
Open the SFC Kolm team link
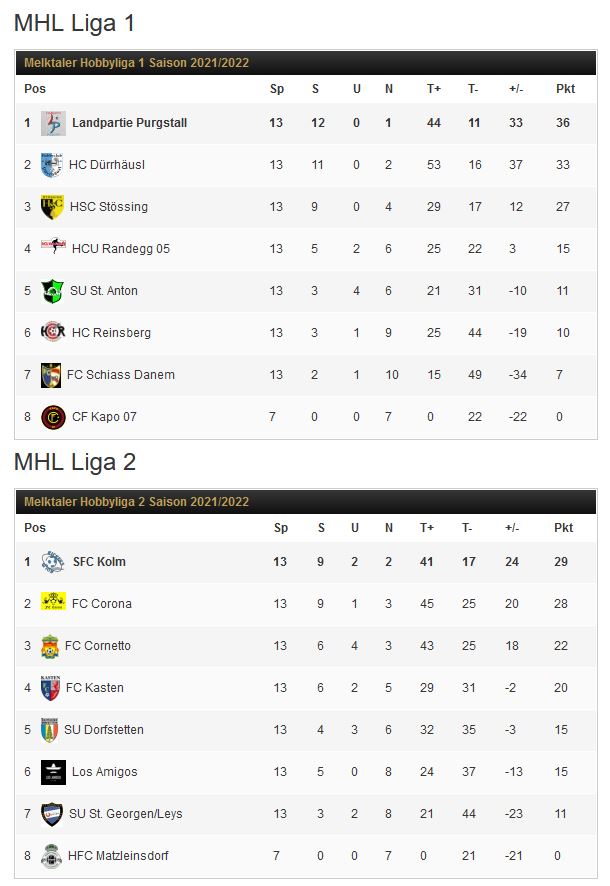(99, 562)
